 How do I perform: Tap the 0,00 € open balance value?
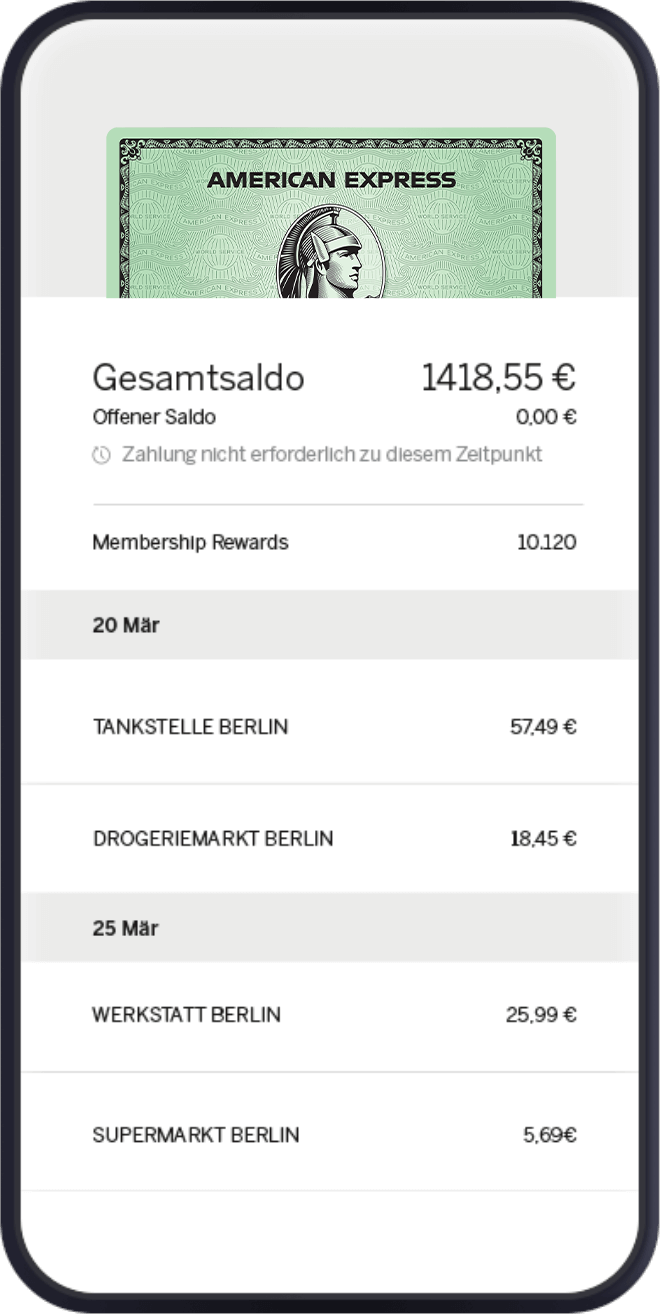[x=546, y=417]
